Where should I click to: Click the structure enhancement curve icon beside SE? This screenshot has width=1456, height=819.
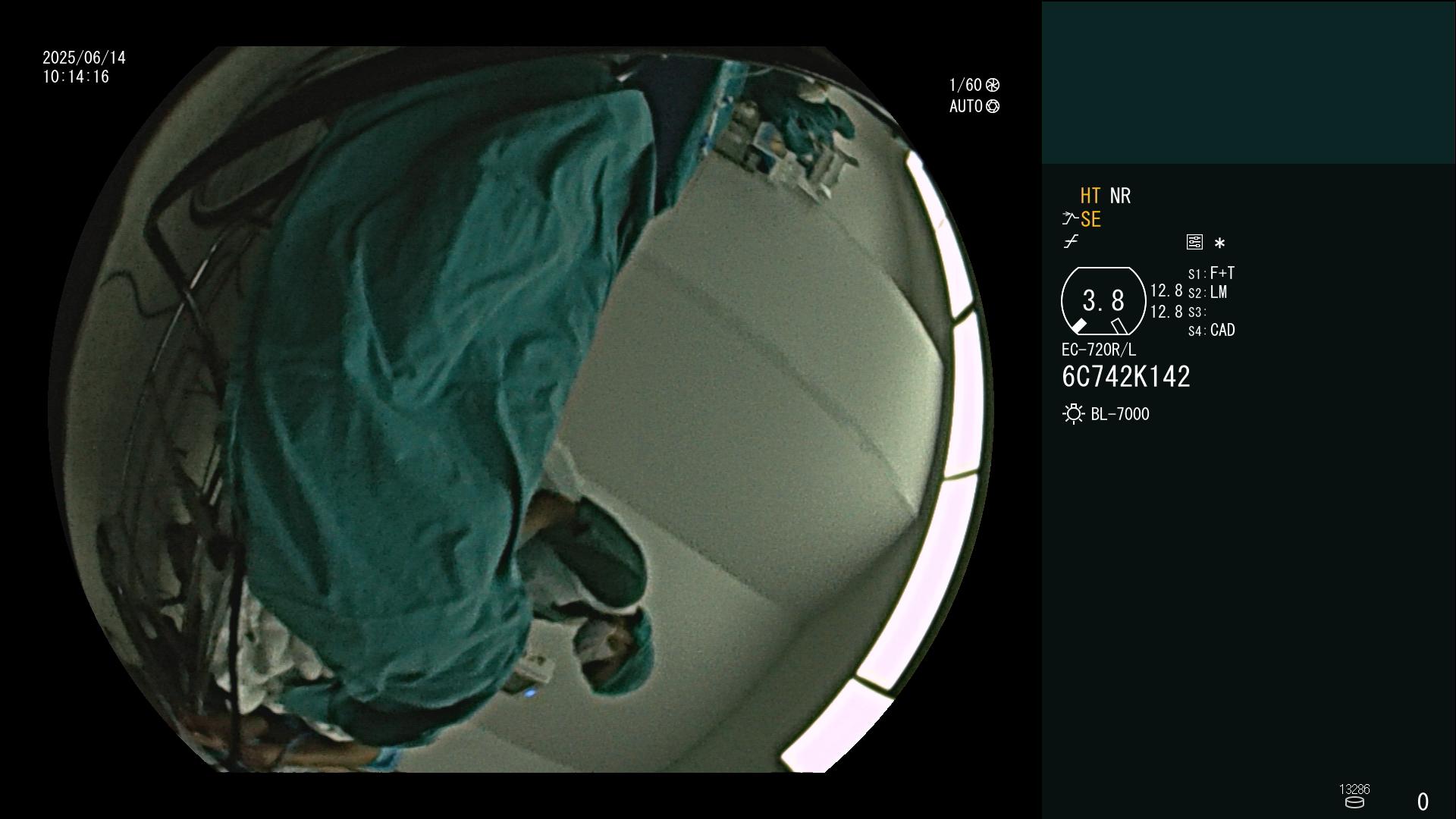[1070, 219]
